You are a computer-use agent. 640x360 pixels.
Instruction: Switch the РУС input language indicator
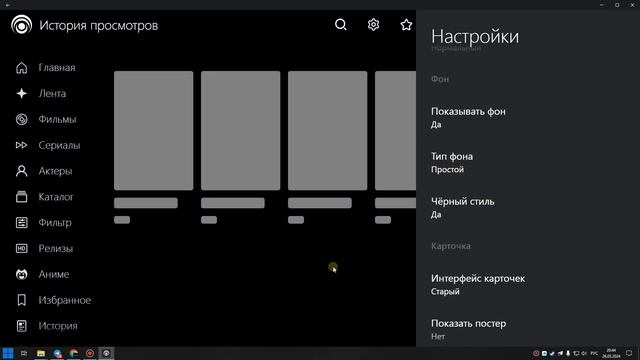(594, 353)
